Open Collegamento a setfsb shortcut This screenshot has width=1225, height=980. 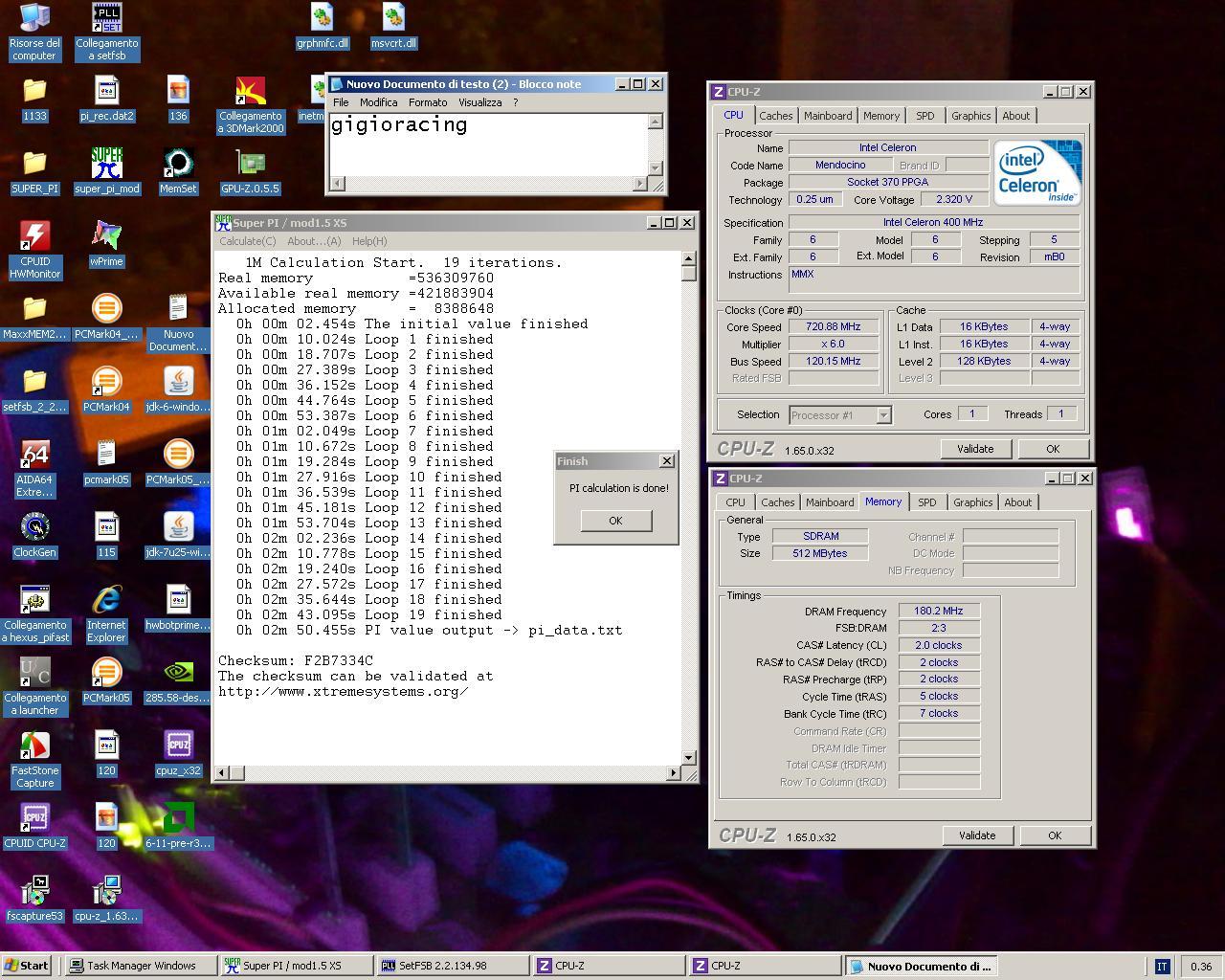[106, 32]
